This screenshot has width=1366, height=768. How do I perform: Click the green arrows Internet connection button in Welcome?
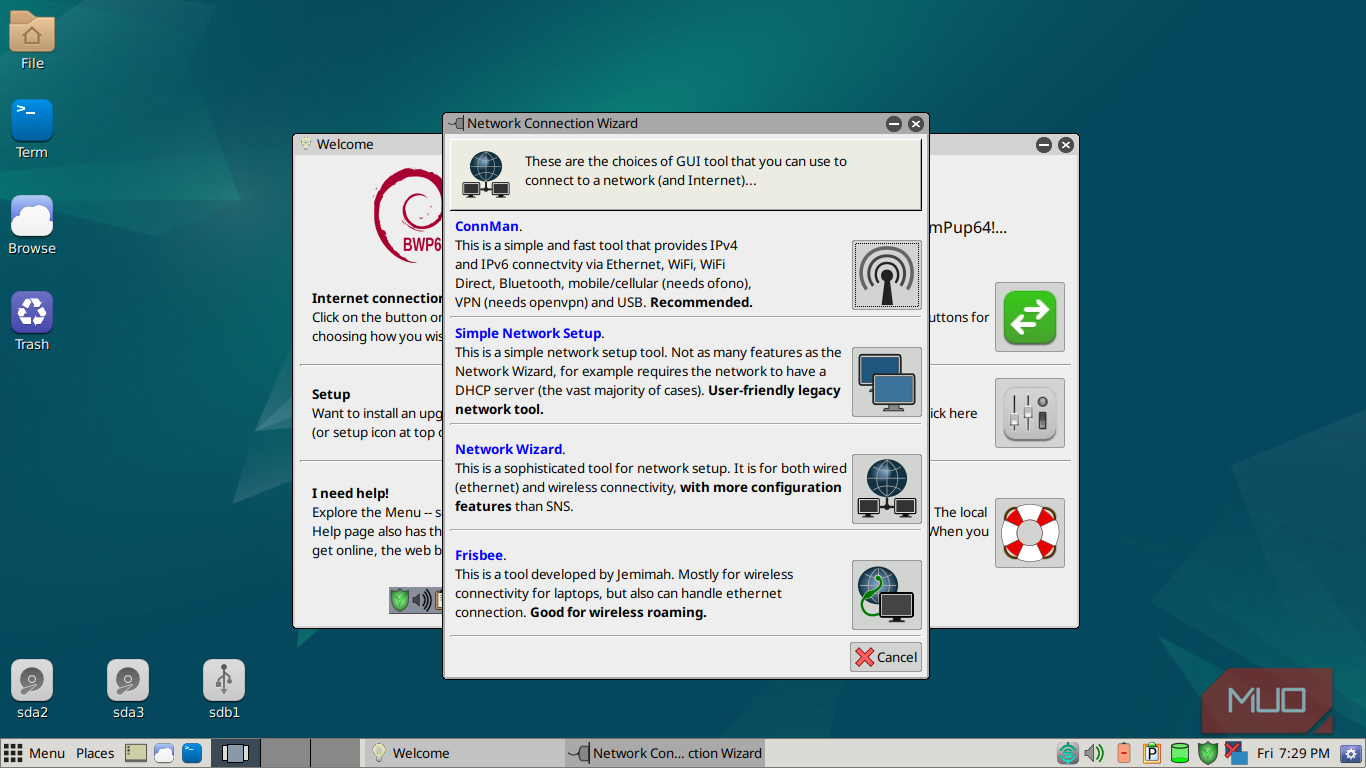[x=1029, y=316]
